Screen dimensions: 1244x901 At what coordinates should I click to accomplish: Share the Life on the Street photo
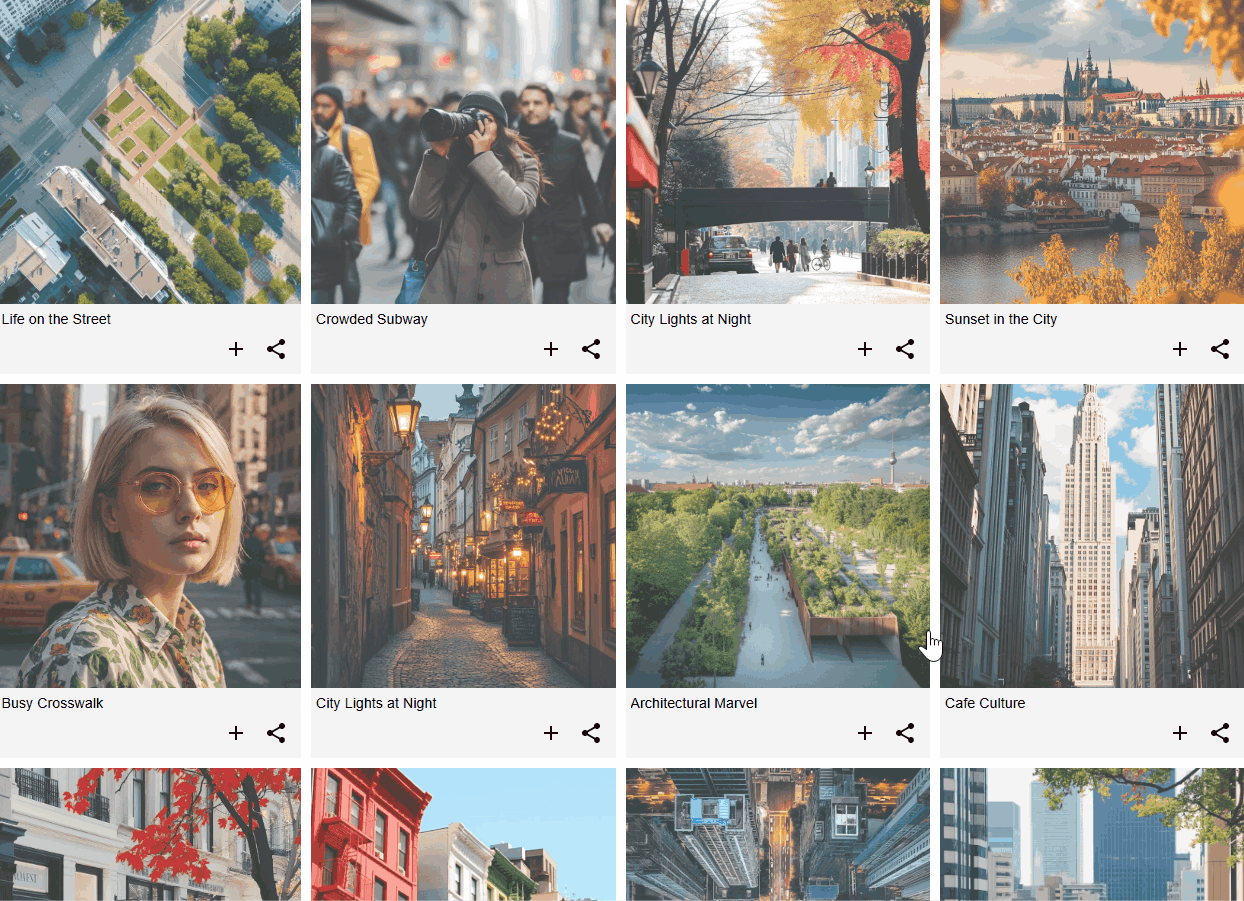tap(276, 349)
